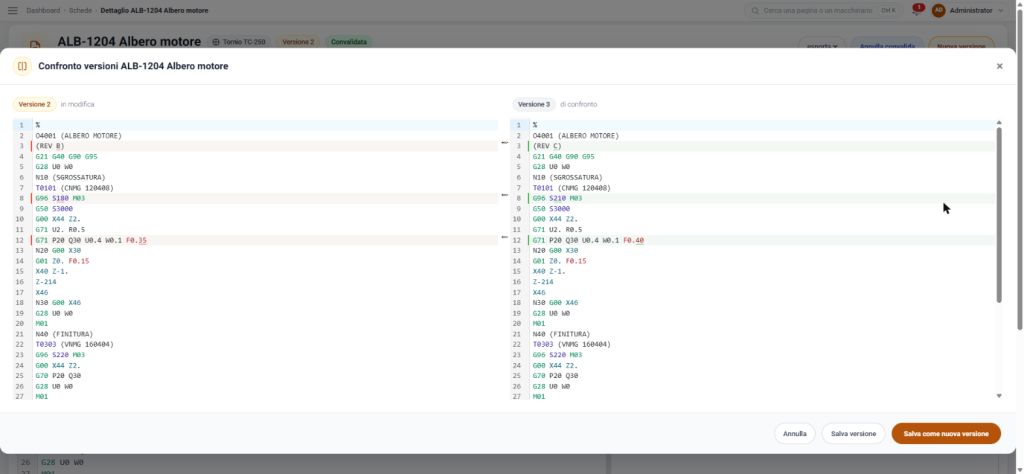Click the Versione 3 badge in the dialog
Screen dimensions: 1024x474
pyautogui.click(x=534, y=104)
